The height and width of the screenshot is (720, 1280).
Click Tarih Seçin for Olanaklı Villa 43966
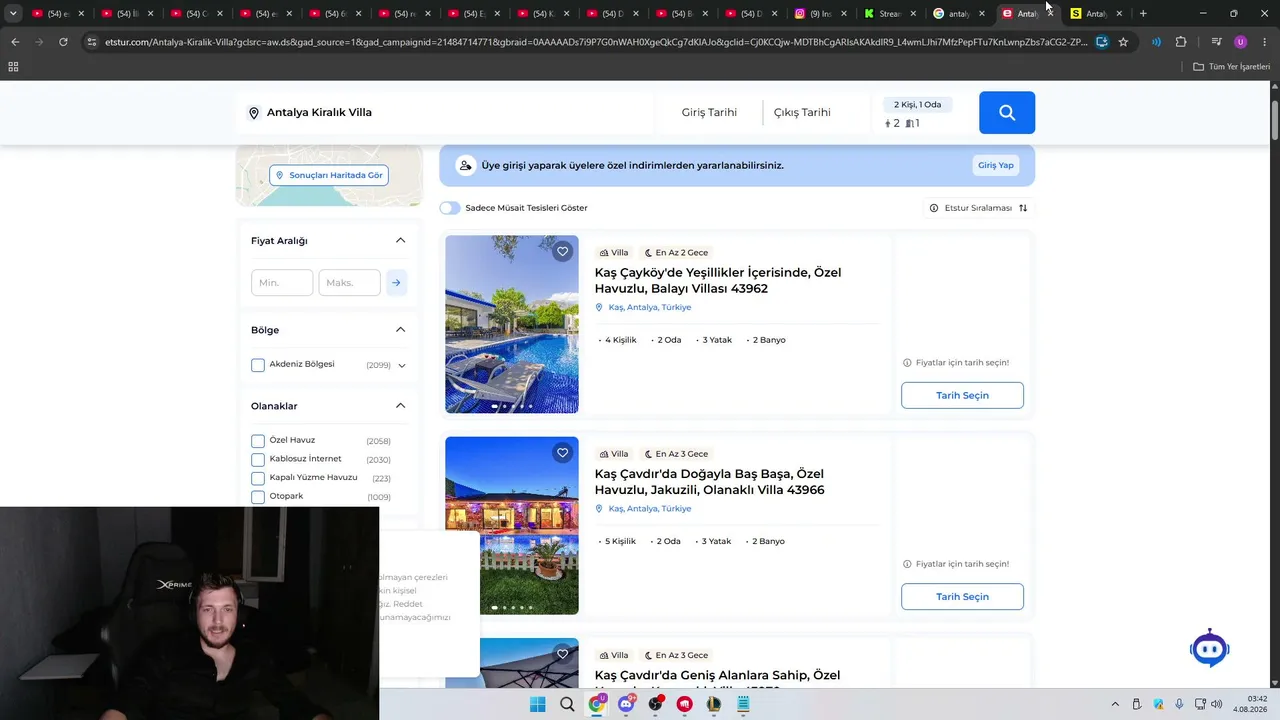click(x=962, y=596)
